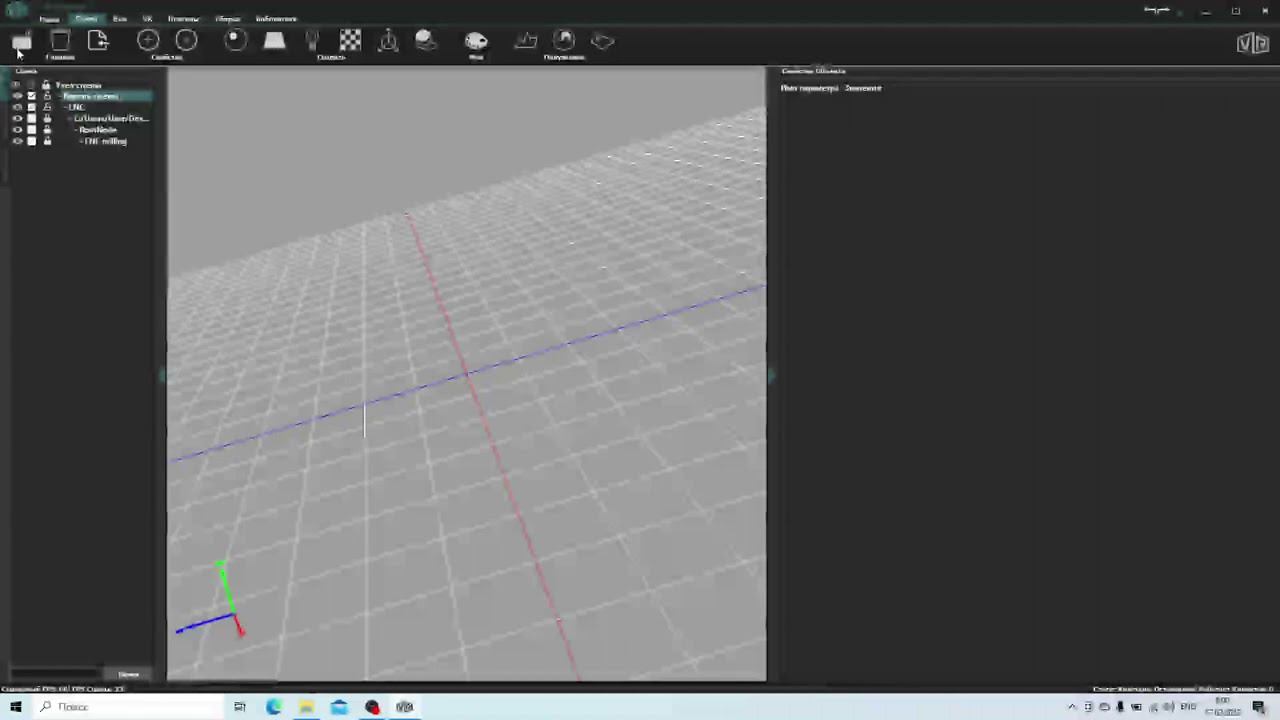Open the Плагины menu
The height and width of the screenshot is (720, 1280).
pos(183,19)
